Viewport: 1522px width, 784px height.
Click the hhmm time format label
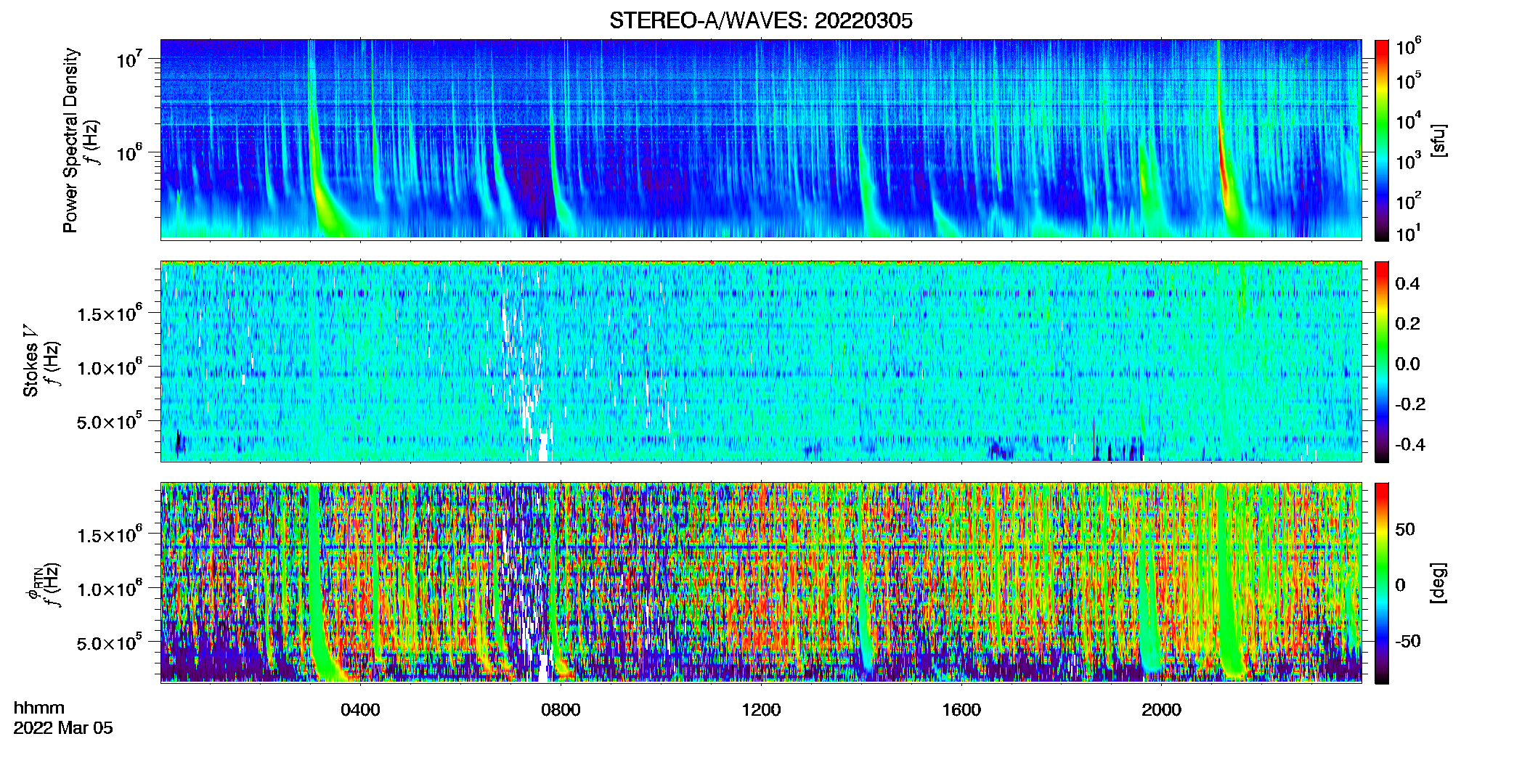[39, 709]
